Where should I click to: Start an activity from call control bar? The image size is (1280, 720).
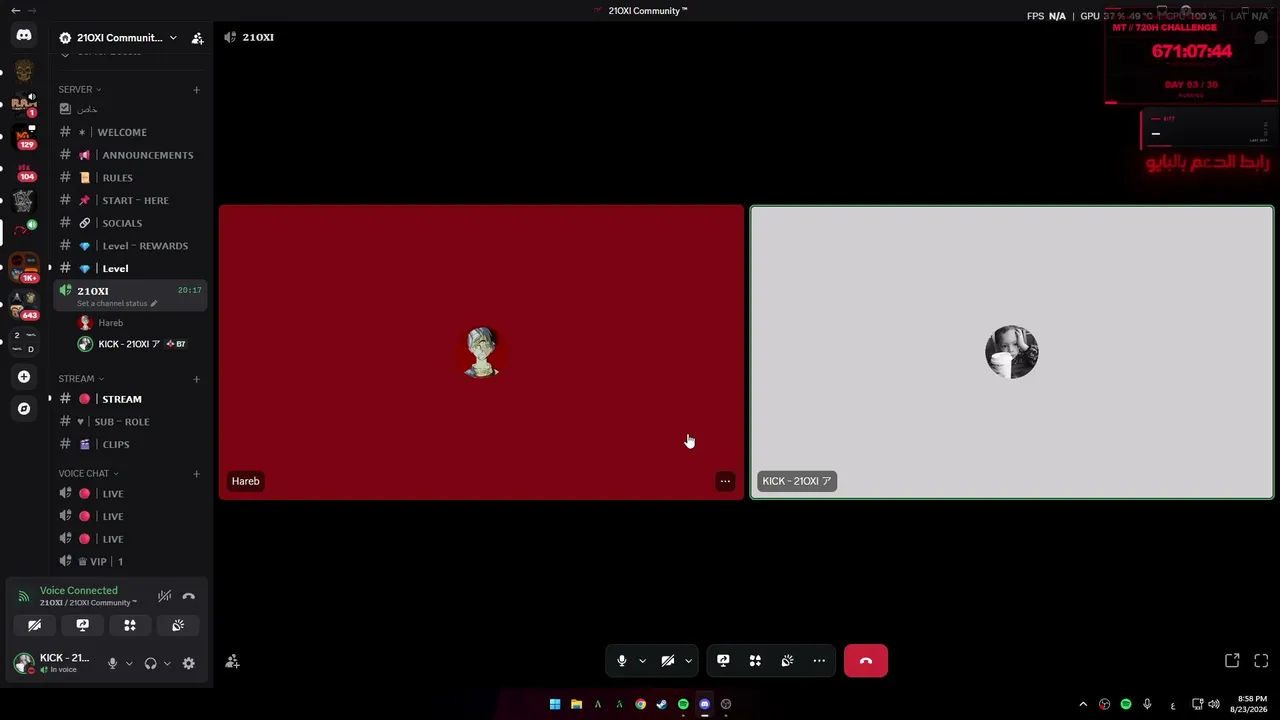click(x=755, y=661)
